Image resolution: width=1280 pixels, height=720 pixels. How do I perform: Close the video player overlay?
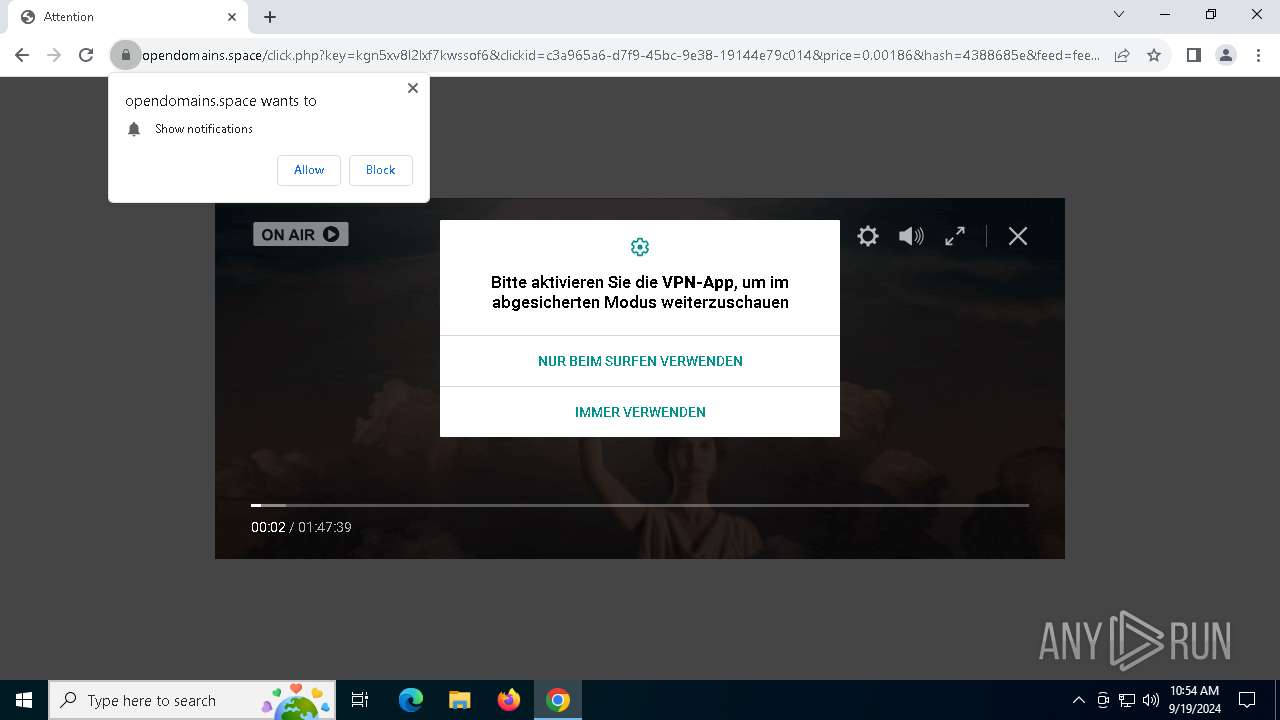(1018, 236)
